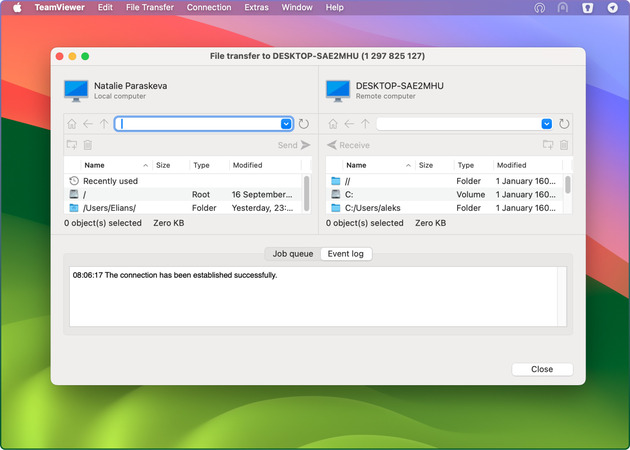Image resolution: width=630 pixels, height=450 pixels.
Task: Select the /Users/Elians/ folder
Action: tap(183, 208)
